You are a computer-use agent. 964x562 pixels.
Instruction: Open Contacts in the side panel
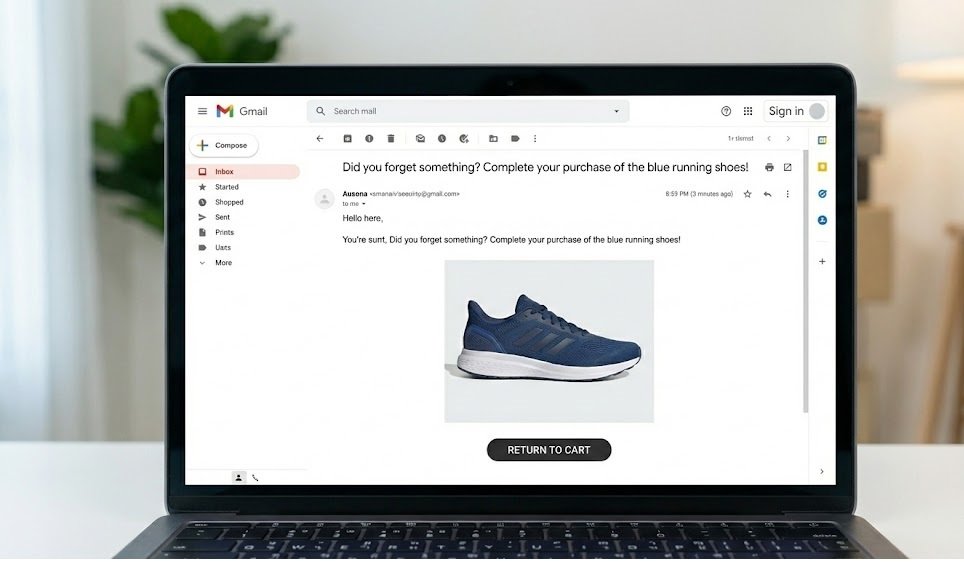coord(822,220)
